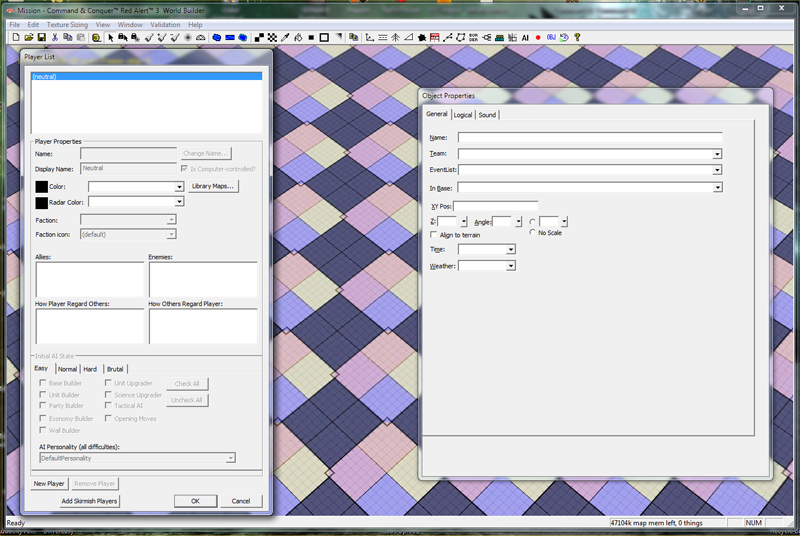The image size is (800, 536).
Task: Open the Texture Sizing menu
Action: coord(67,24)
